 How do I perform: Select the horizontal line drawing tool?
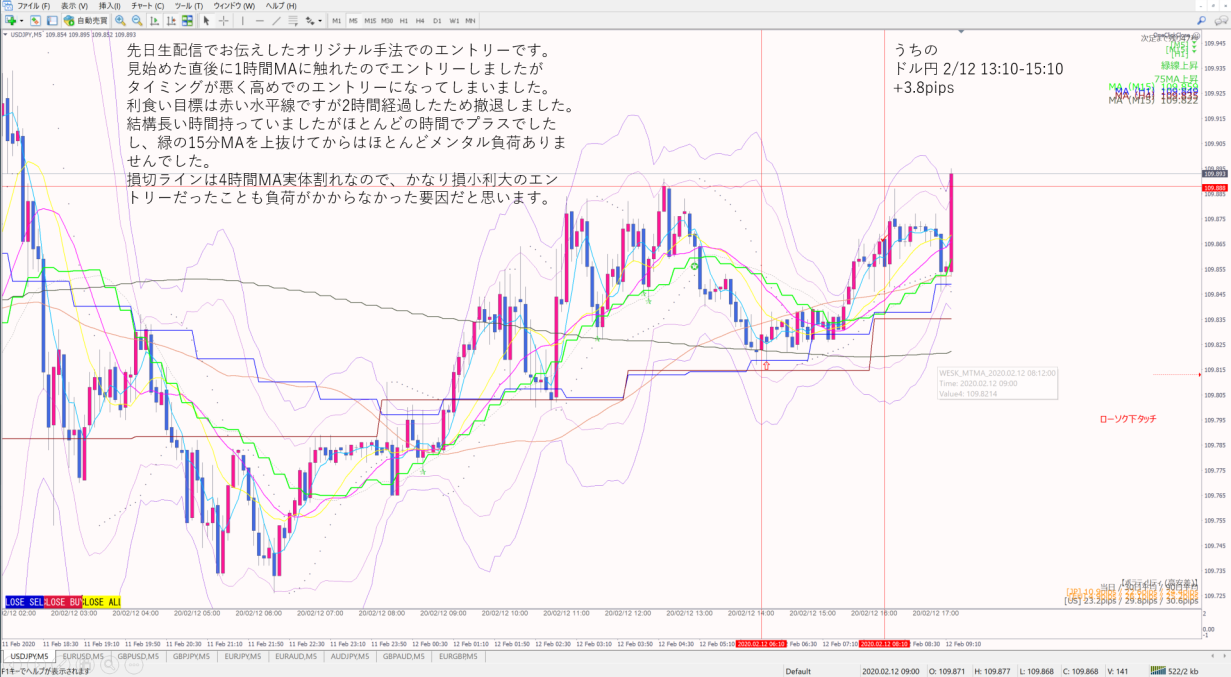point(260,20)
